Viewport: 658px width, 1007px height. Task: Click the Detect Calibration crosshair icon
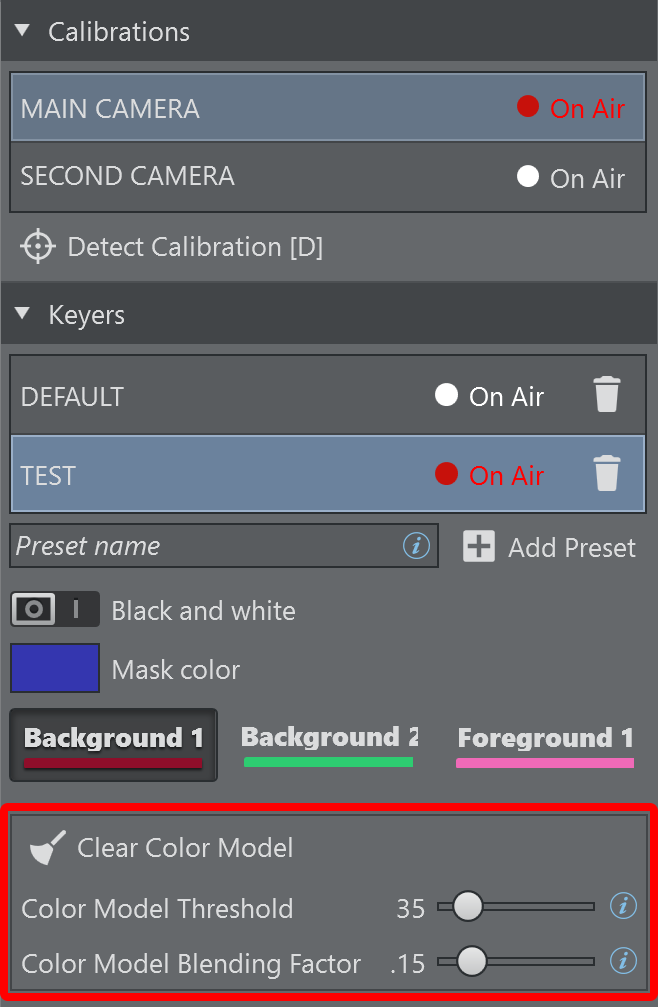[x=38, y=247]
